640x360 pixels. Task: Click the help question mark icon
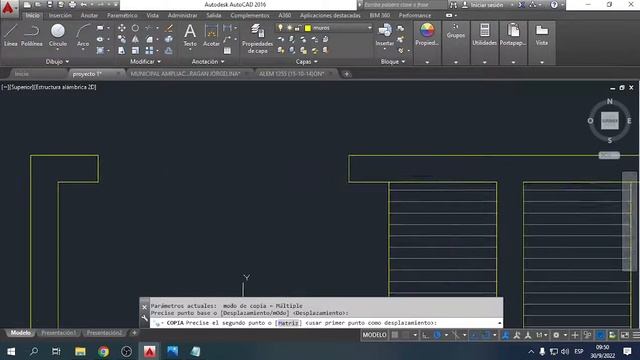click(x=554, y=4)
